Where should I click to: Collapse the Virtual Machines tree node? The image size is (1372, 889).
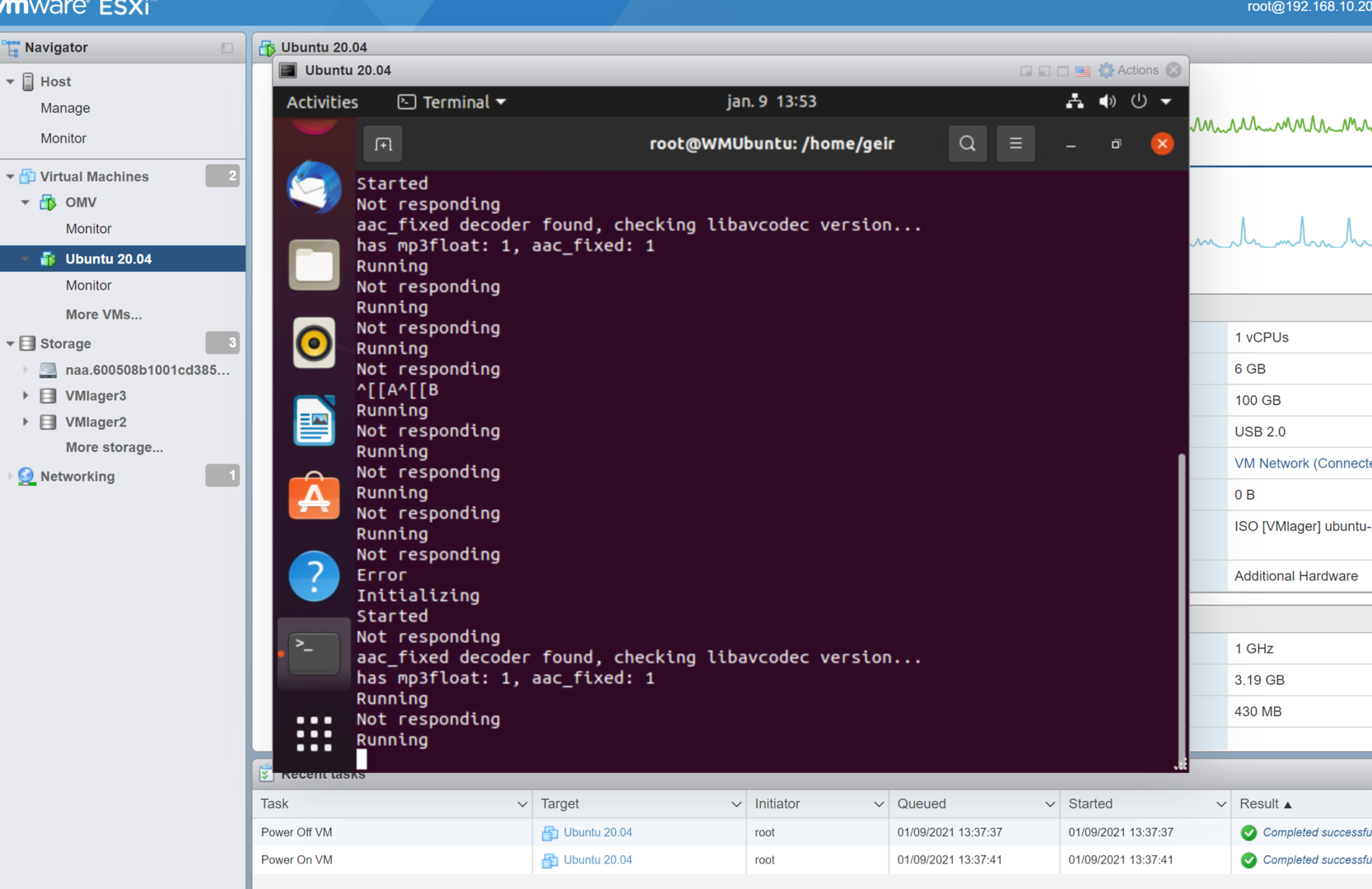coord(10,176)
